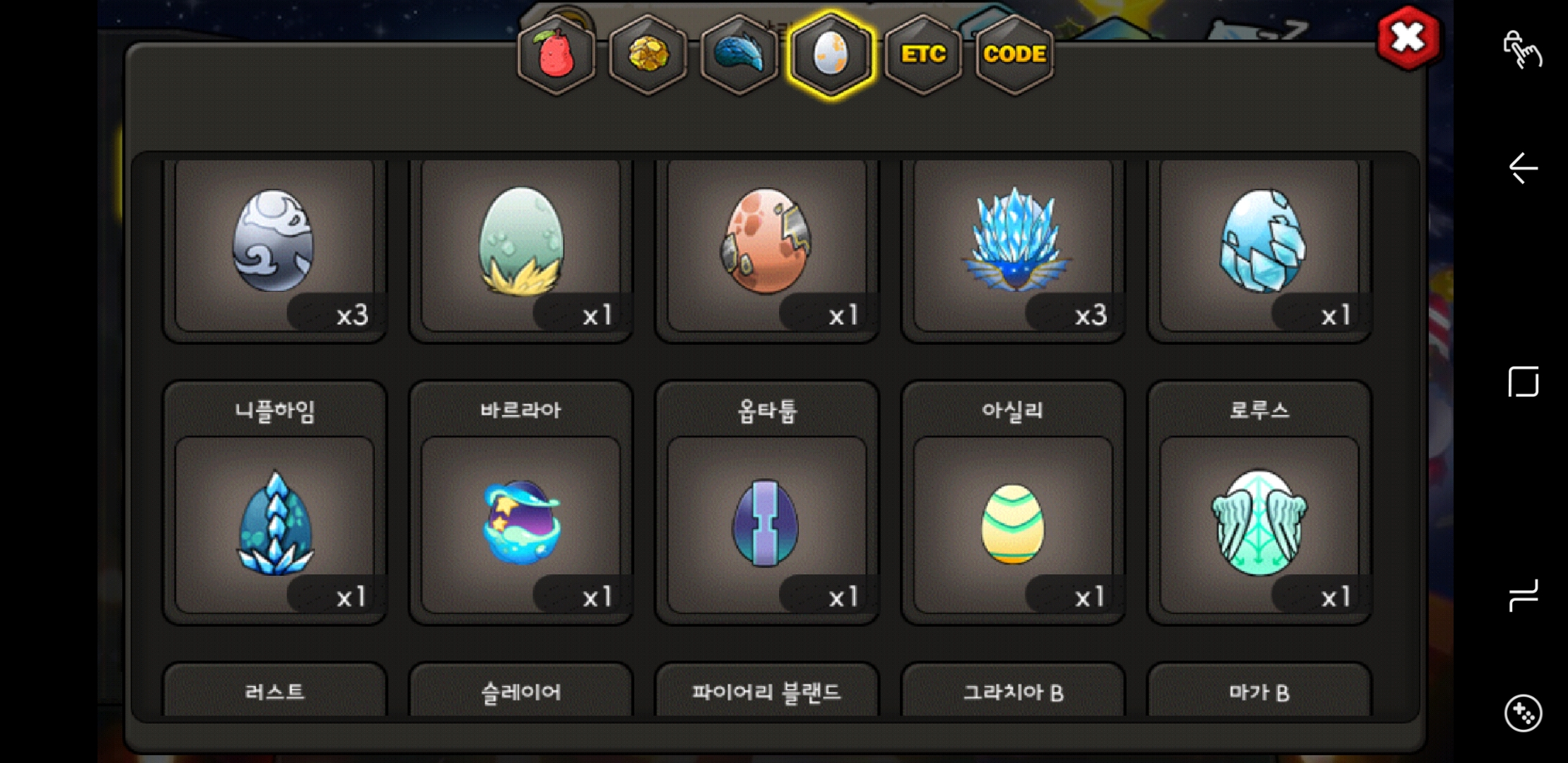Open the ETC tab
The width and height of the screenshot is (1568, 763).
point(922,54)
